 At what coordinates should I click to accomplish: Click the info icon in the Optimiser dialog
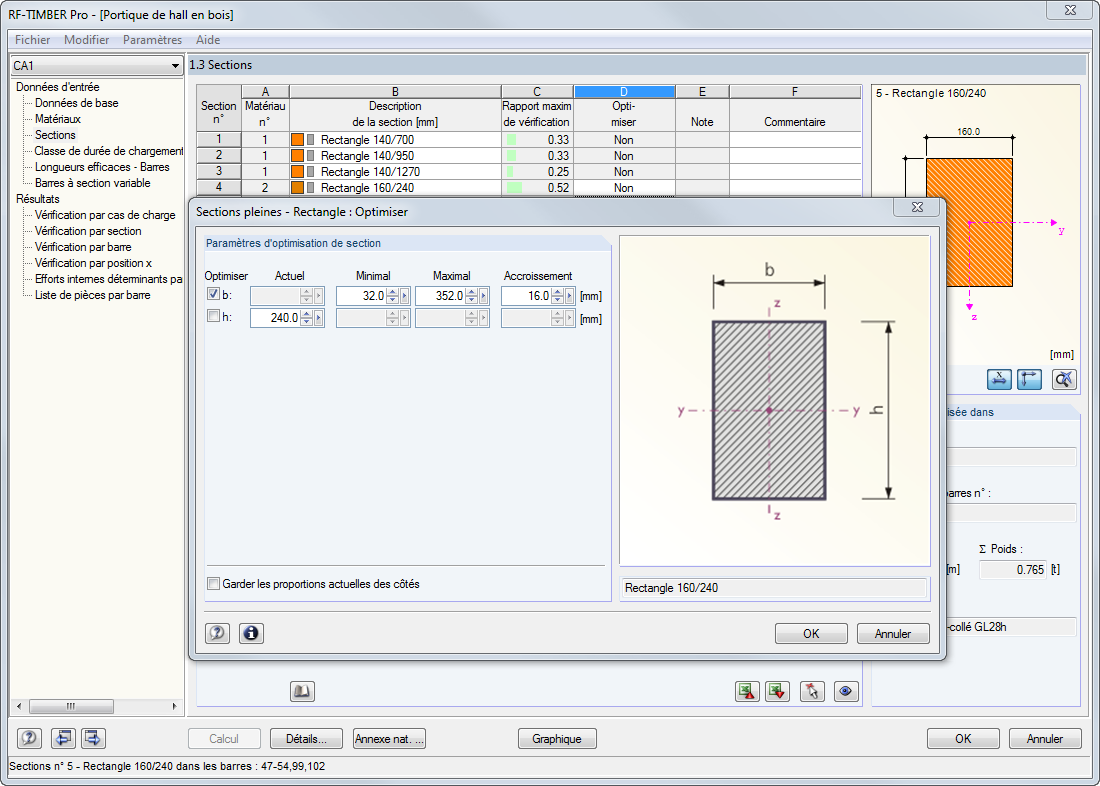pyautogui.click(x=250, y=634)
